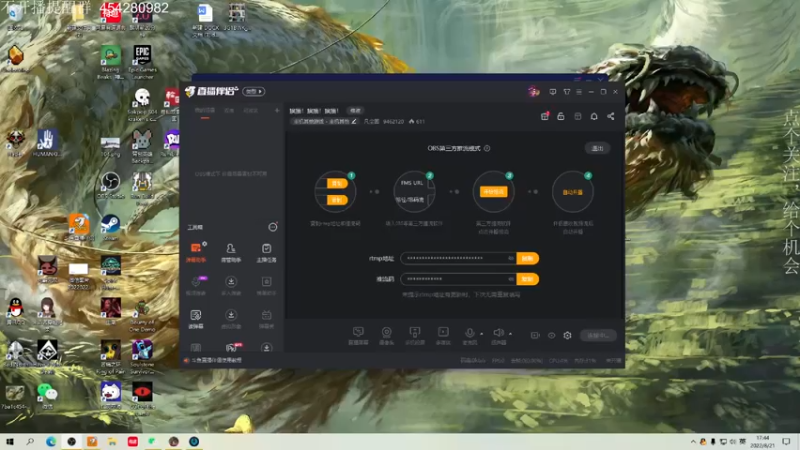
Task: Open the streamer tasks tool
Action: (266, 252)
